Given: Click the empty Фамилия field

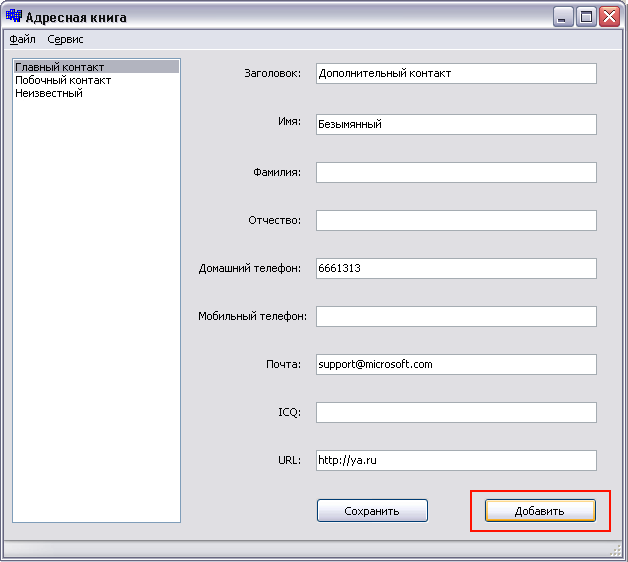Looking at the screenshot, I should click(x=456, y=172).
